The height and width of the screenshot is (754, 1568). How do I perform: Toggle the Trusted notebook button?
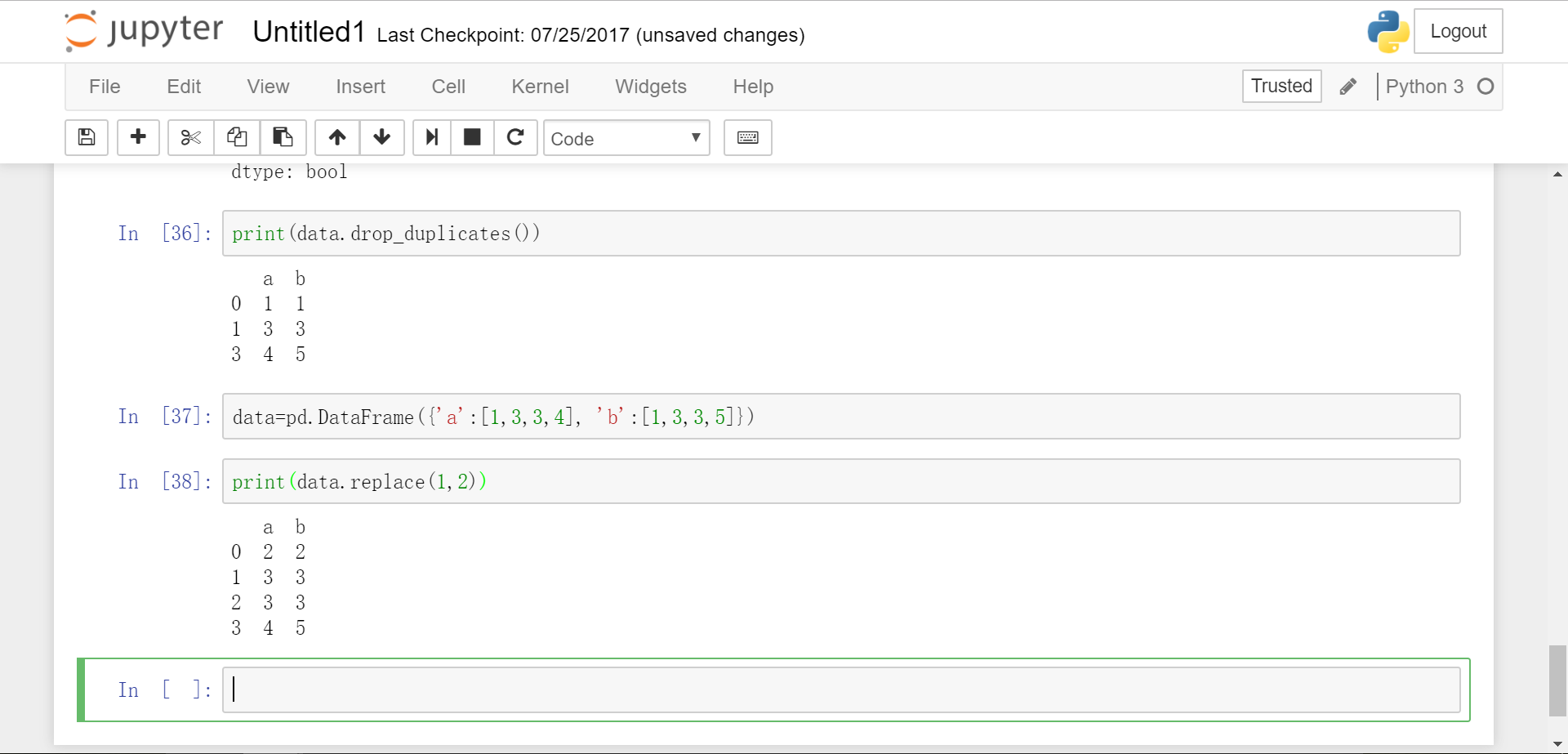point(1281,87)
